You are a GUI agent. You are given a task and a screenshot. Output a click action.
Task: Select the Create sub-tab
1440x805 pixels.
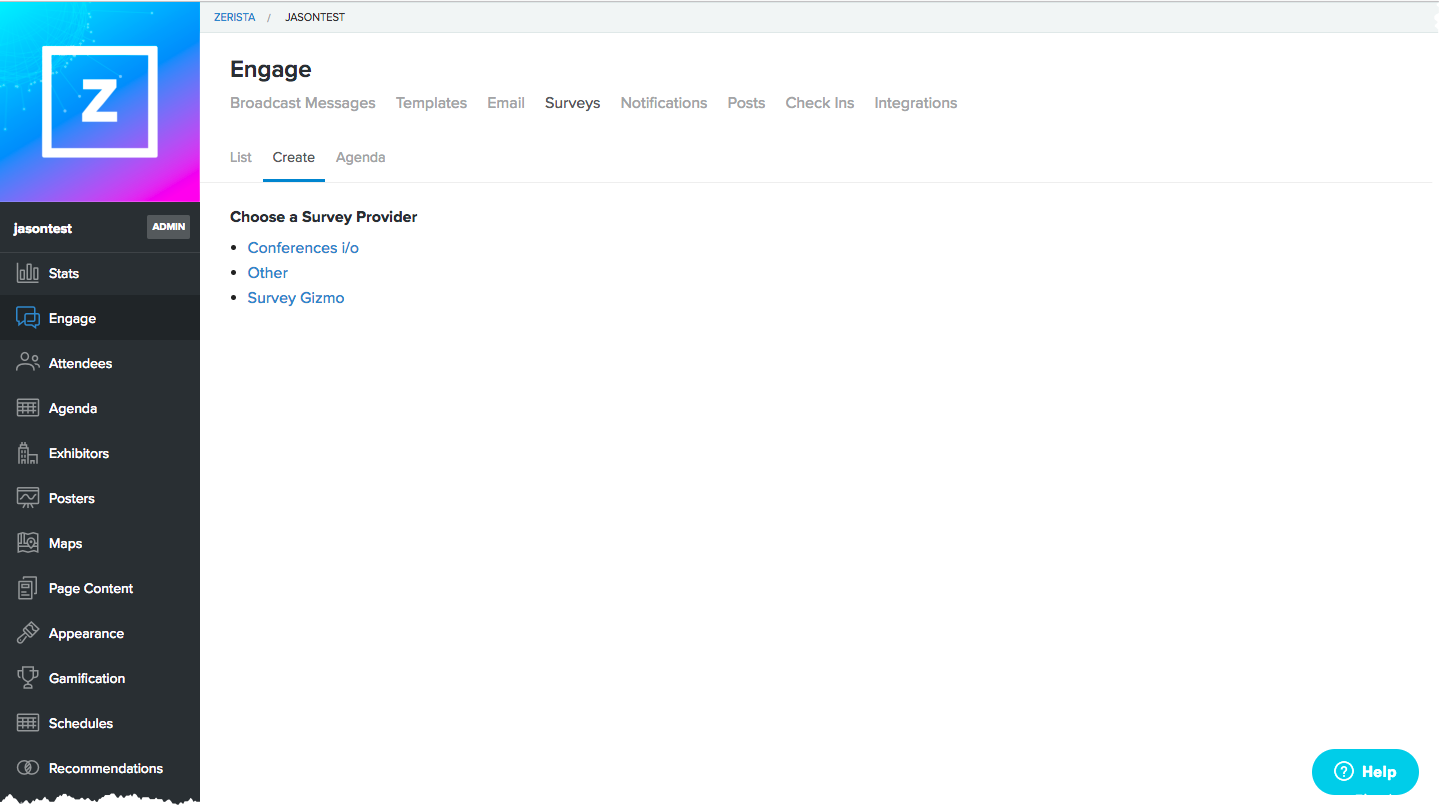pyautogui.click(x=294, y=157)
